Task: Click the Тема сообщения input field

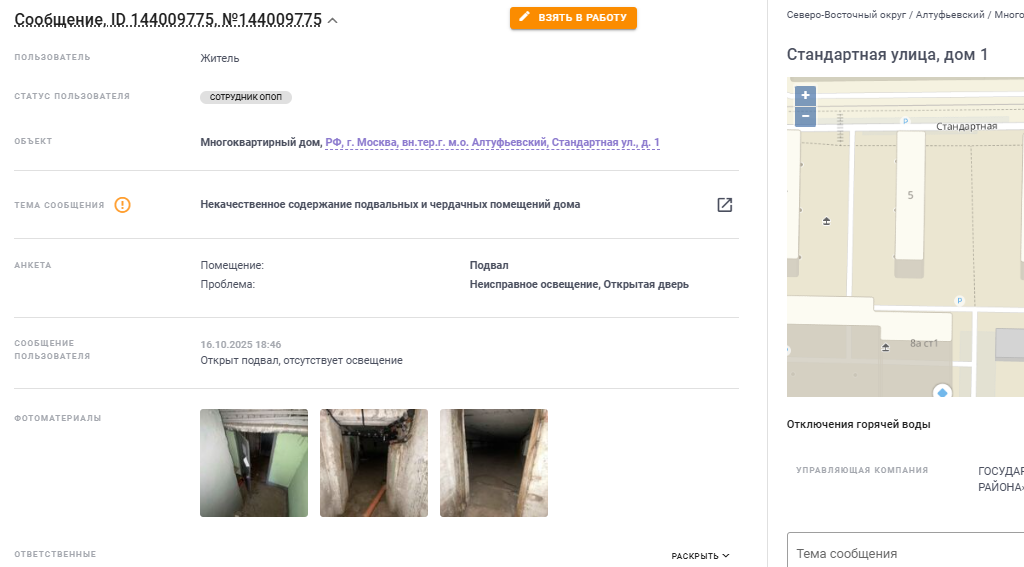Action: pos(905,550)
